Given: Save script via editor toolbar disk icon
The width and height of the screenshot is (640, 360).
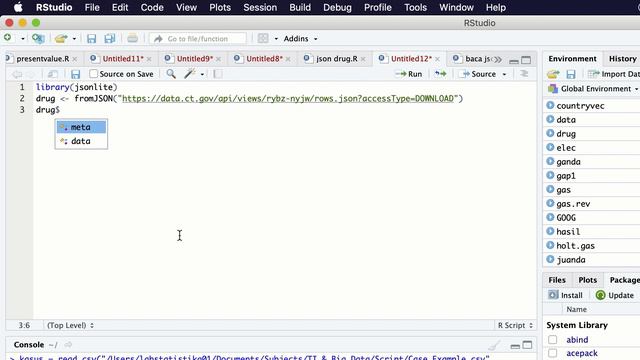Looking at the screenshot, I should click(x=76, y=74).
